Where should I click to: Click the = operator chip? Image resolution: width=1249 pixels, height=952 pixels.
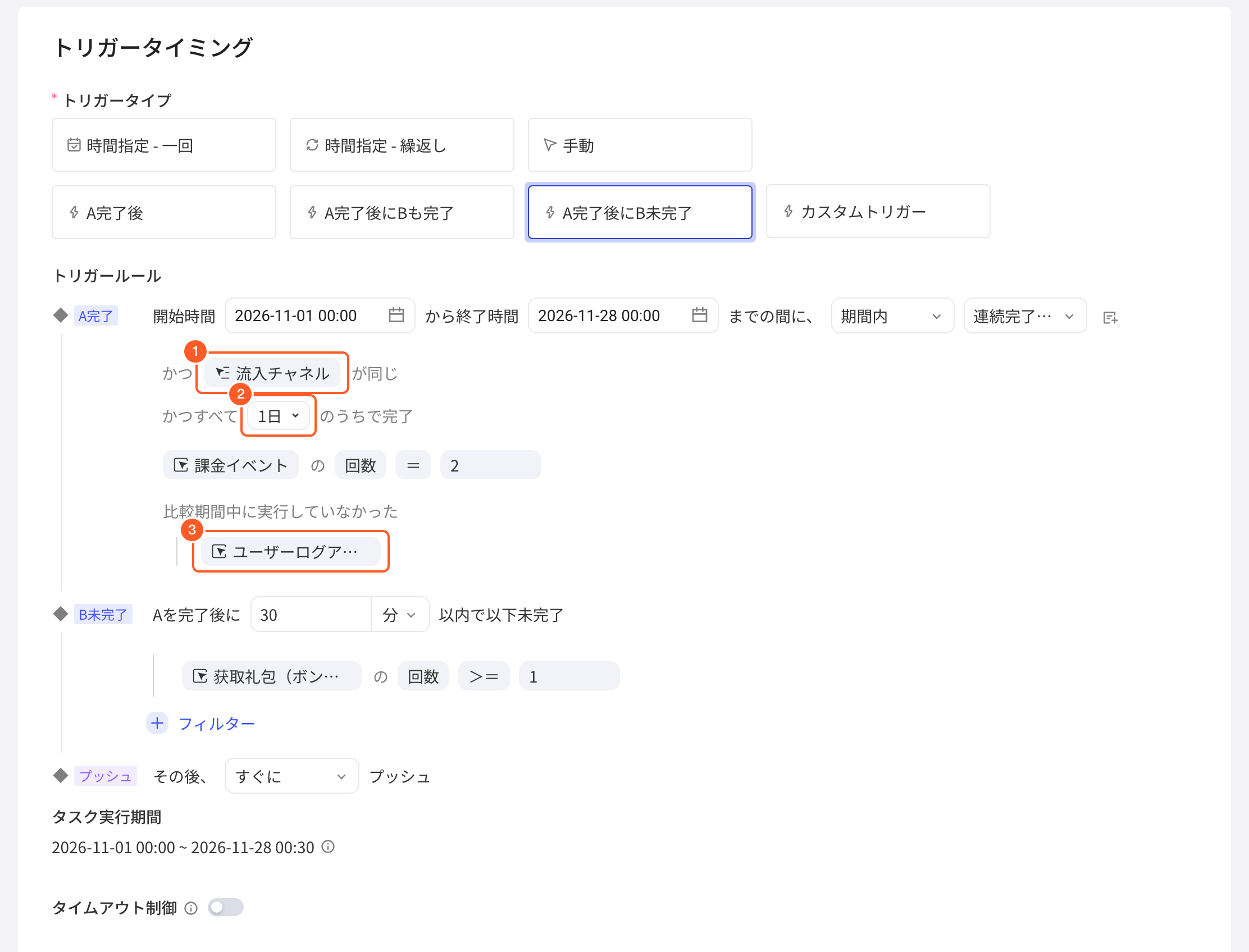point(413,465)
